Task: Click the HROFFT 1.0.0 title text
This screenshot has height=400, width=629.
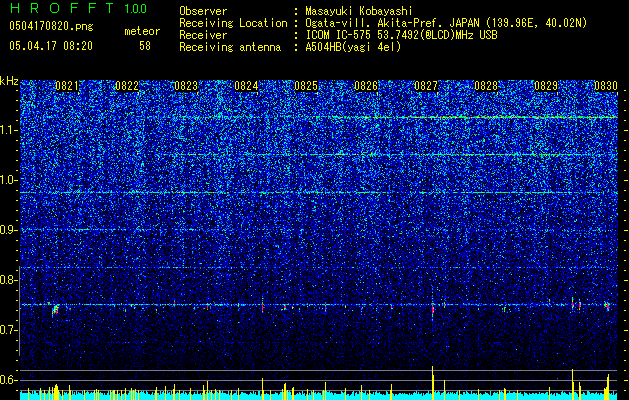Action: [x=78, y=8]
